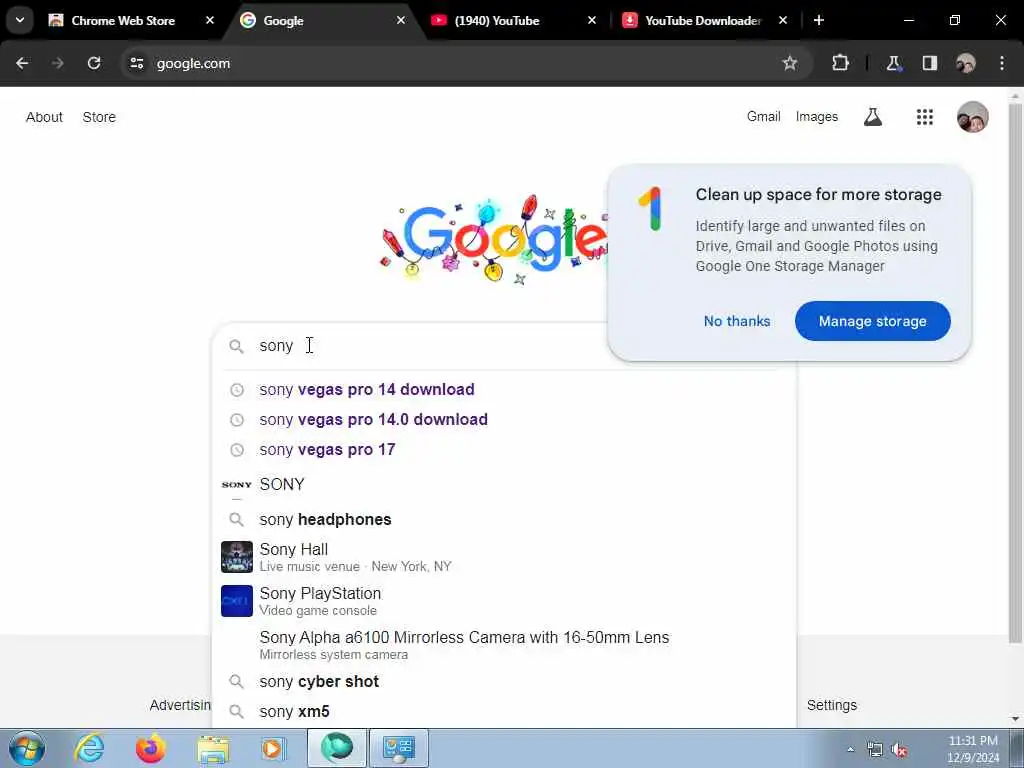Close the YouTube tab
This screenshot has height=768, width=1024.
point(592,20)
